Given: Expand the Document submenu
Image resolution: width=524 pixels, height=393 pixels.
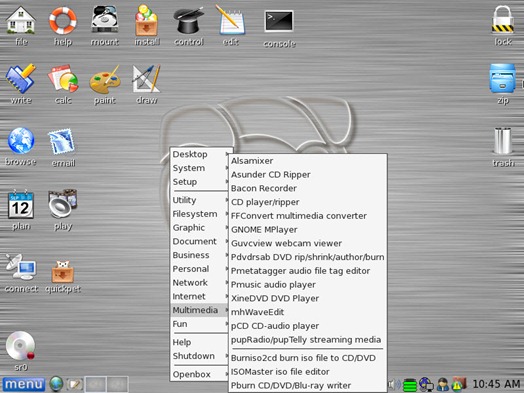Looking at the screenshot, I should [x=201, y=241].
